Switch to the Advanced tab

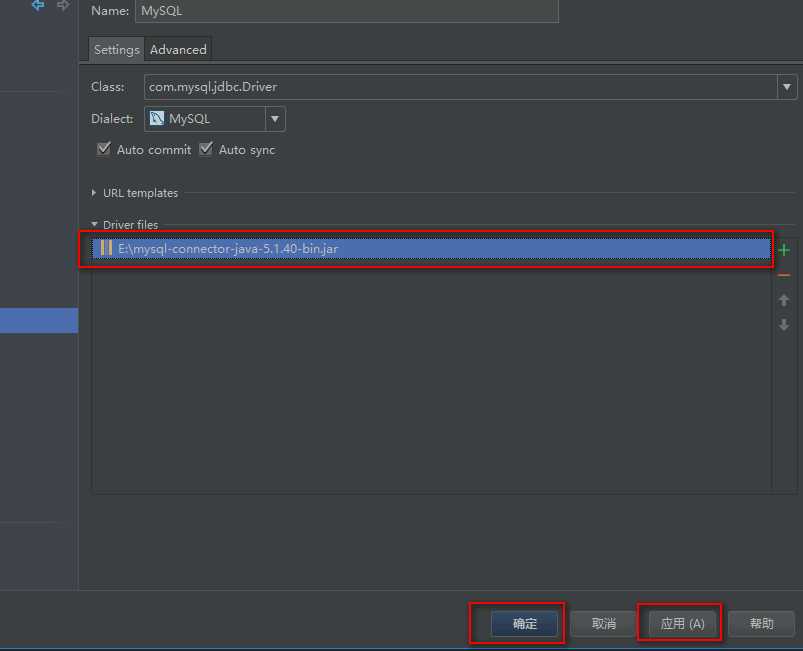178,50
